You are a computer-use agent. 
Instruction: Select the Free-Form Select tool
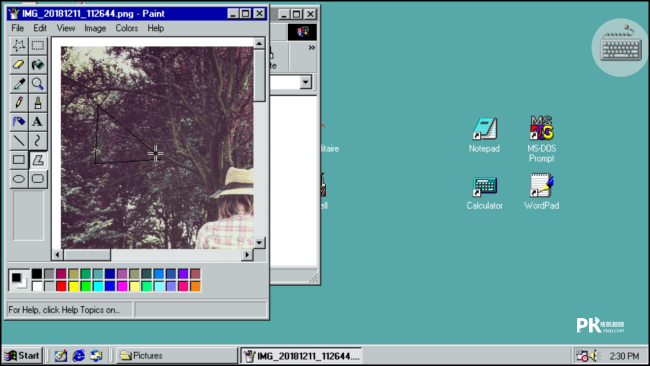pos(19,45)
